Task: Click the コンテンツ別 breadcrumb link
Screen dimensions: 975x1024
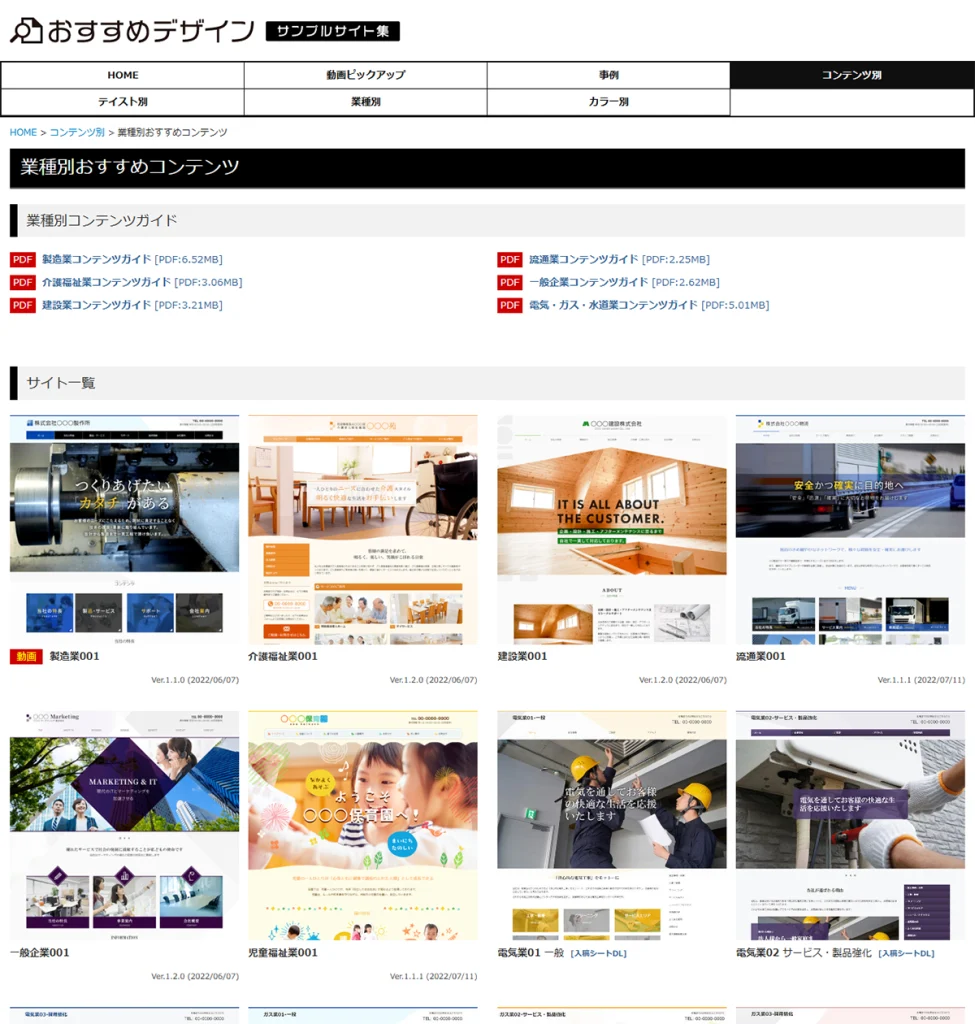Action: pyautogui.click(x=77, y=132)
